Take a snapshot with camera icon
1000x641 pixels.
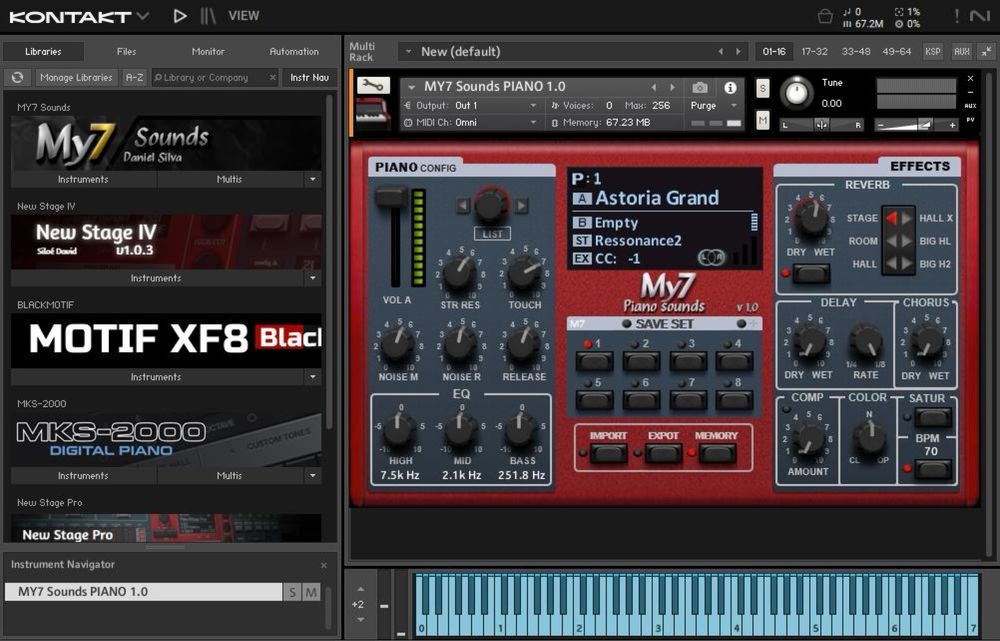[x=700, y=87]
